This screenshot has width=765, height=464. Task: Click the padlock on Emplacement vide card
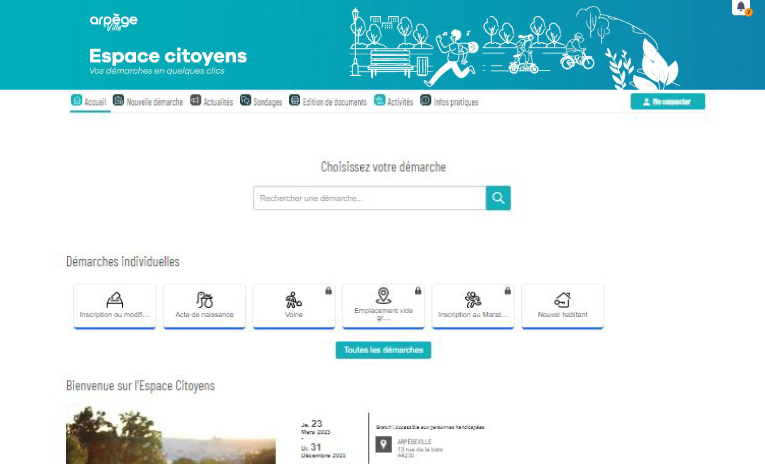click(418, 291)
